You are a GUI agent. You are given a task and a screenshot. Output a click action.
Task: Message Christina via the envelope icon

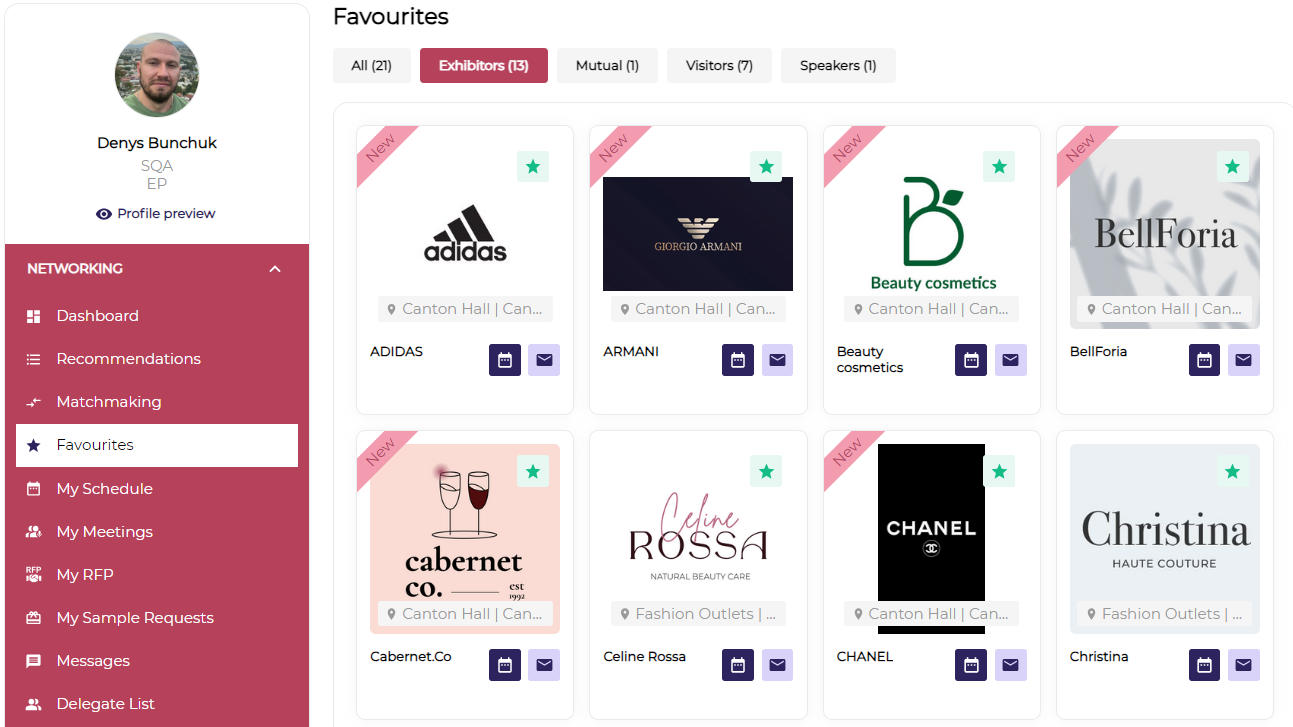[x=1243, y=665]
